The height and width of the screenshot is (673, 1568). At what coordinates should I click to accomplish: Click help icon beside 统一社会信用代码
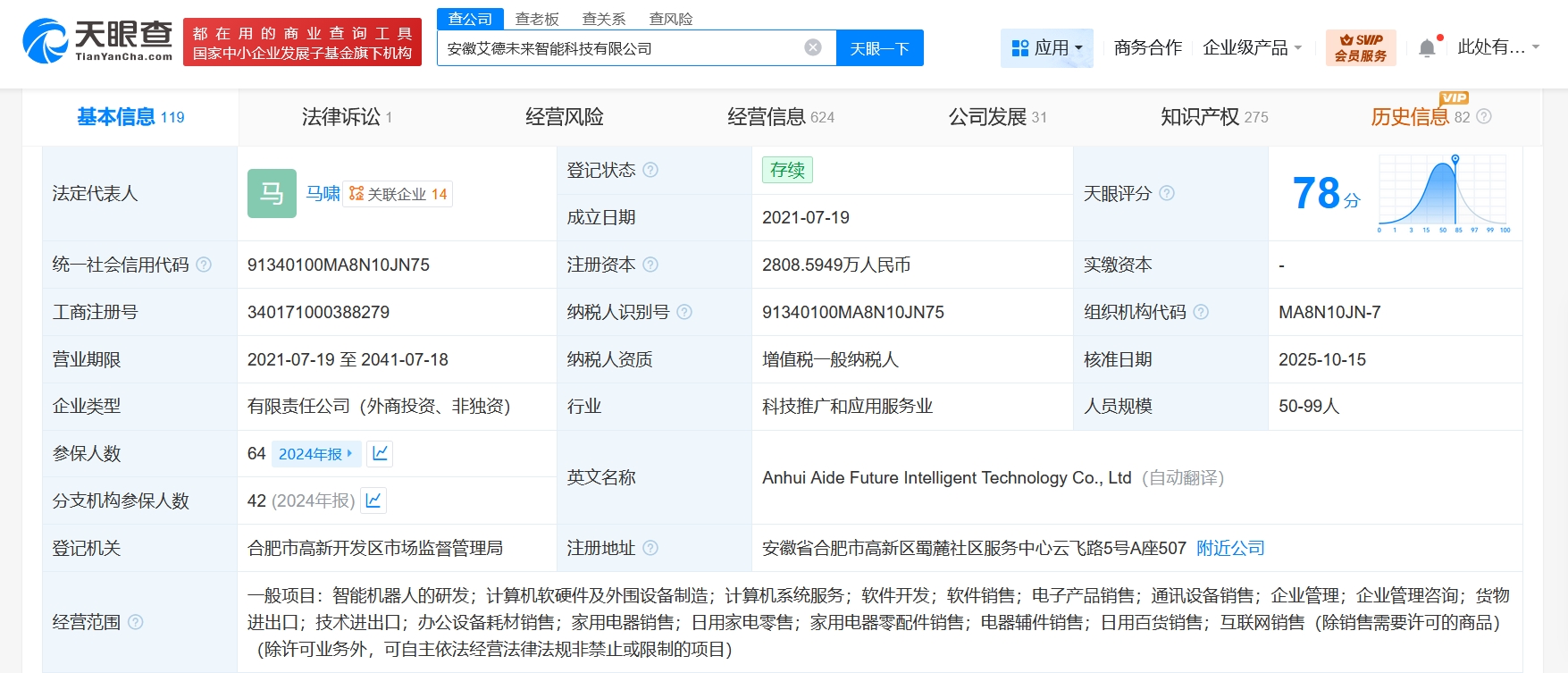(x=204, y=265)
